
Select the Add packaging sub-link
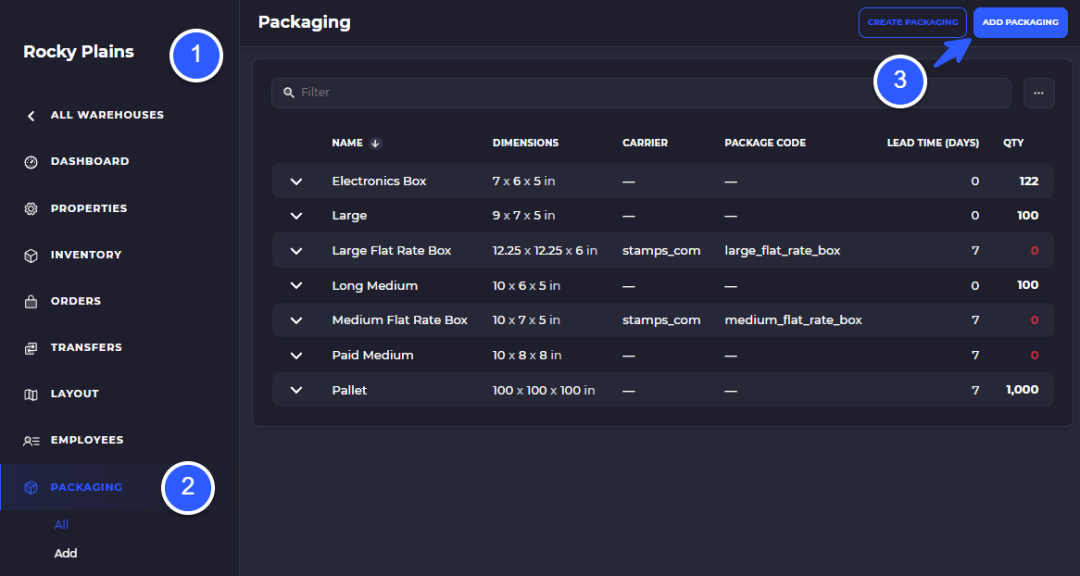pyautogui.click(x=65, y=553)
